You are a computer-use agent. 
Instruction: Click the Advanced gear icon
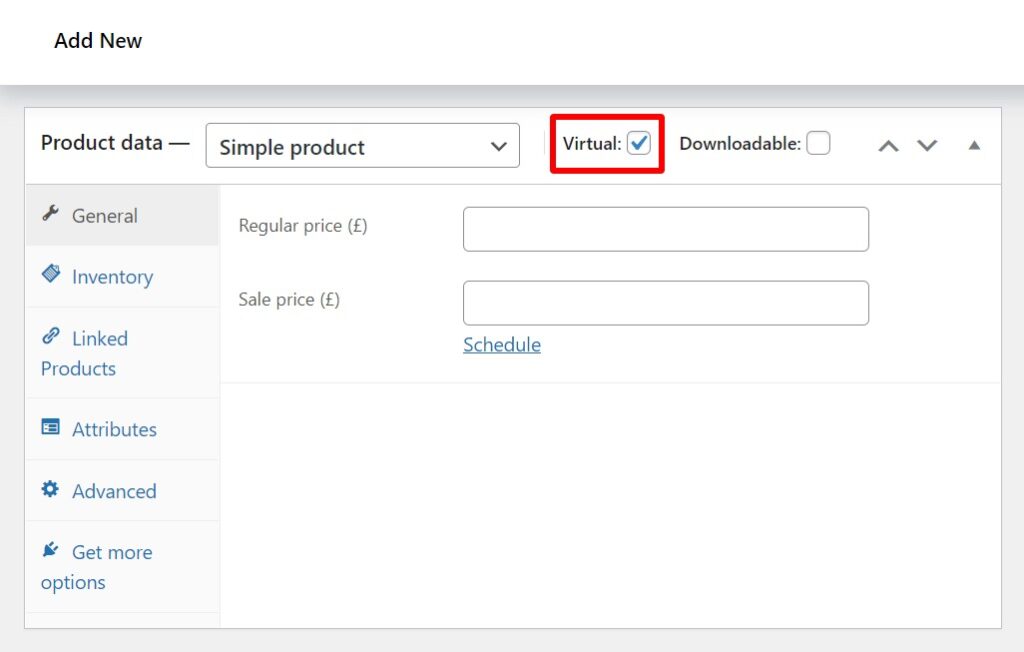(50, 490)
